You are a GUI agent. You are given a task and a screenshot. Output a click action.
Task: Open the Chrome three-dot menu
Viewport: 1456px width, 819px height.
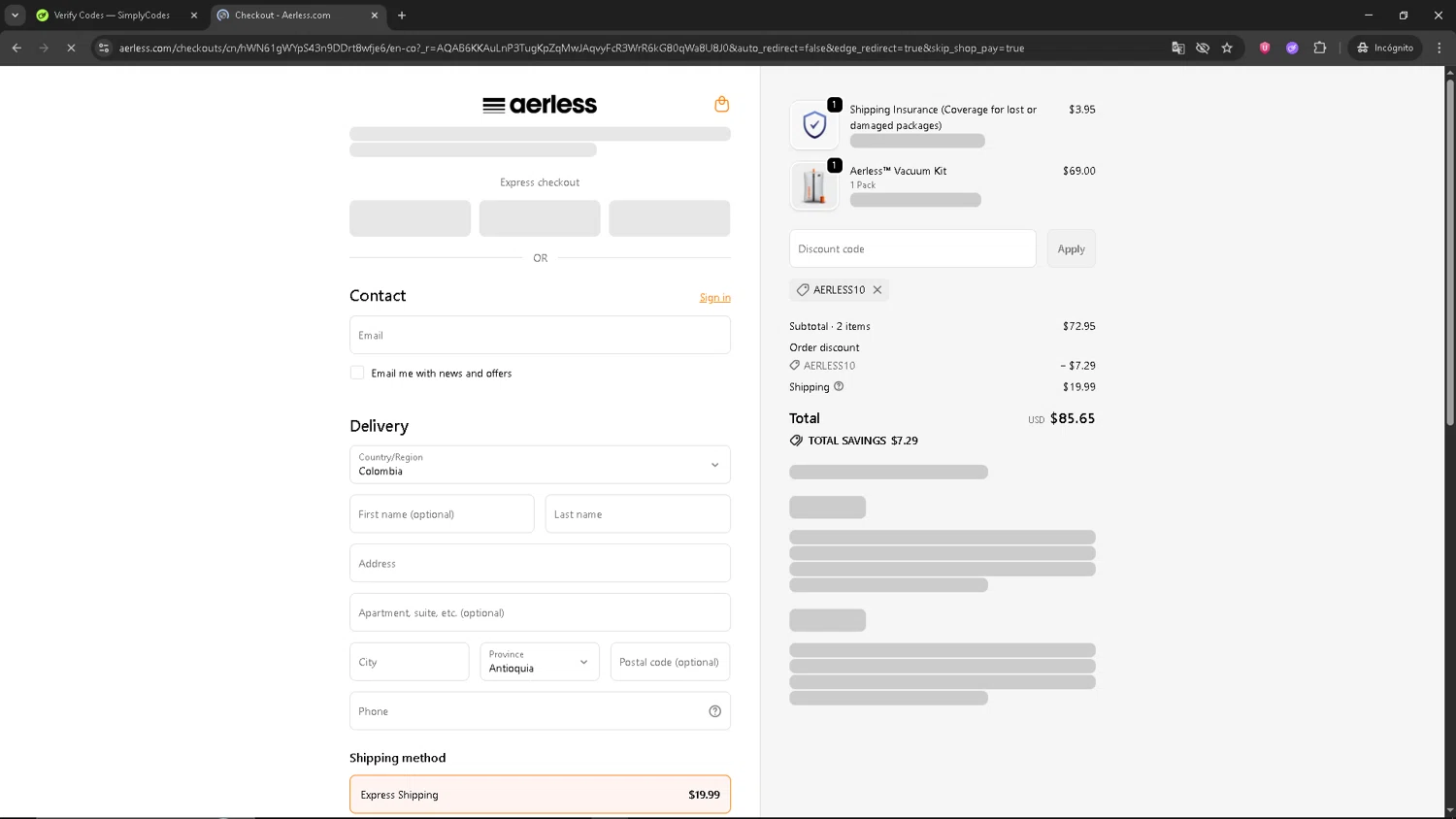1439,48
